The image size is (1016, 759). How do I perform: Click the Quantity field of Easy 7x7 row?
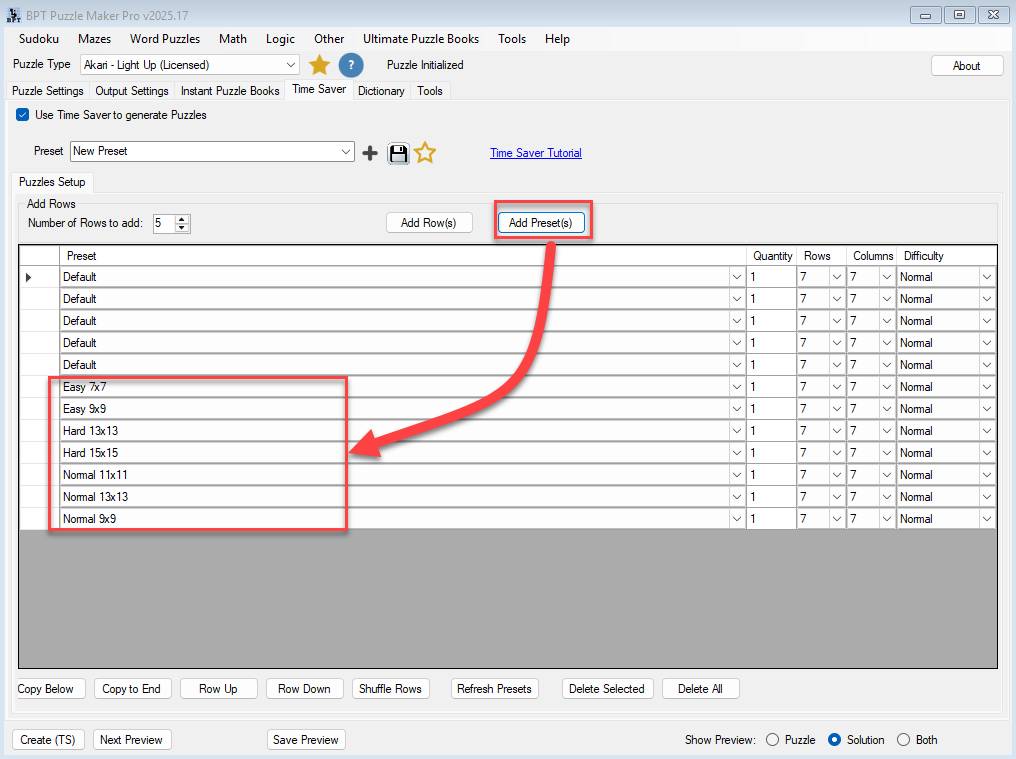pos(770,387)
